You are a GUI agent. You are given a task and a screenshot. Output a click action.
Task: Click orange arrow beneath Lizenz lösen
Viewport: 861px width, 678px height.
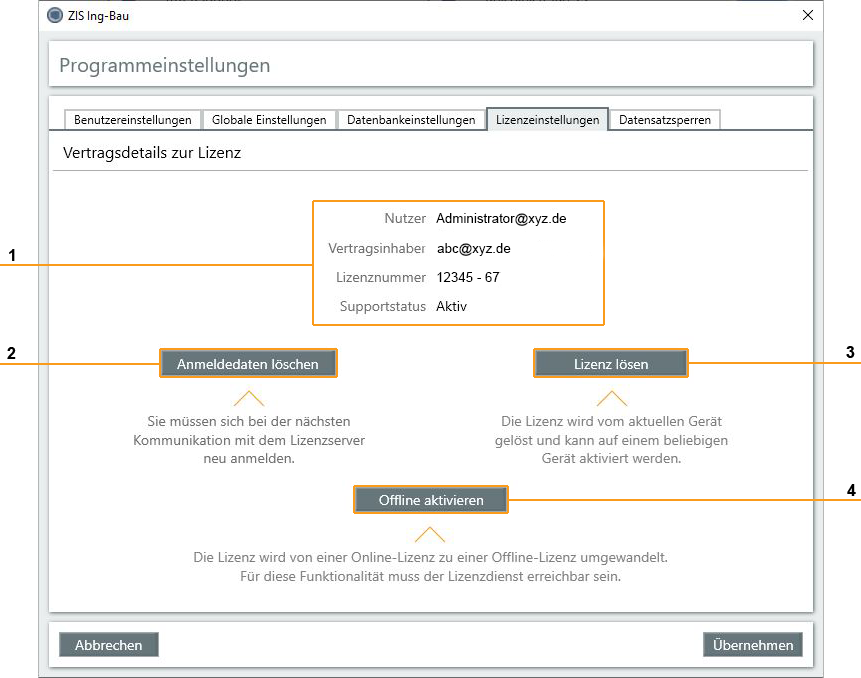[611, 398]
